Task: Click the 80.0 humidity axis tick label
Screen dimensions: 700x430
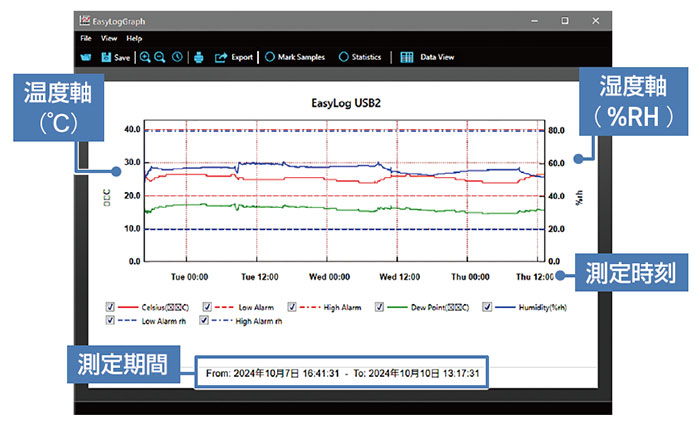Action: (556, 130)
